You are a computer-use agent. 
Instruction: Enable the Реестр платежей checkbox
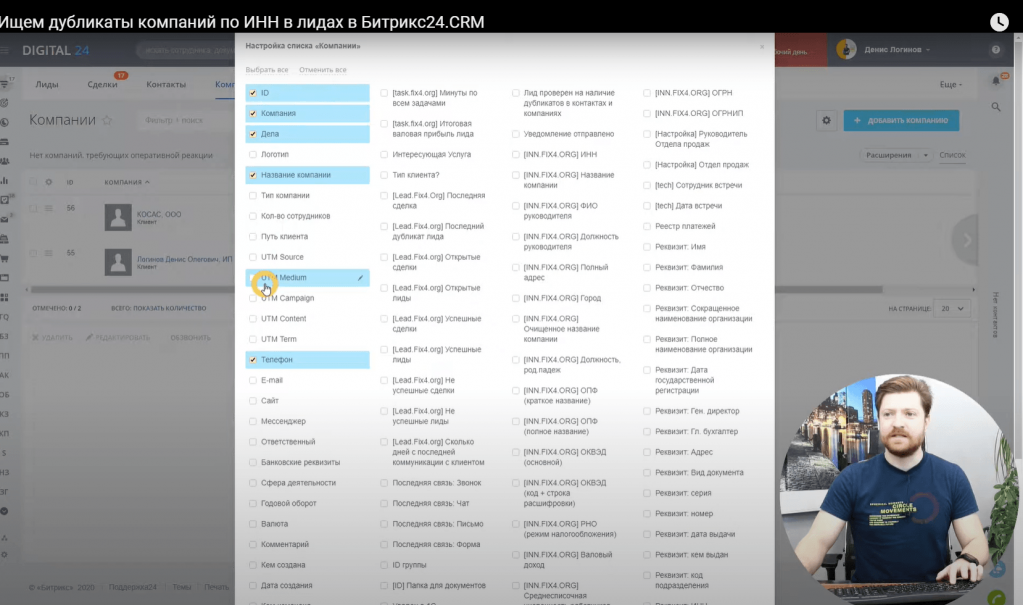[647, 226]
